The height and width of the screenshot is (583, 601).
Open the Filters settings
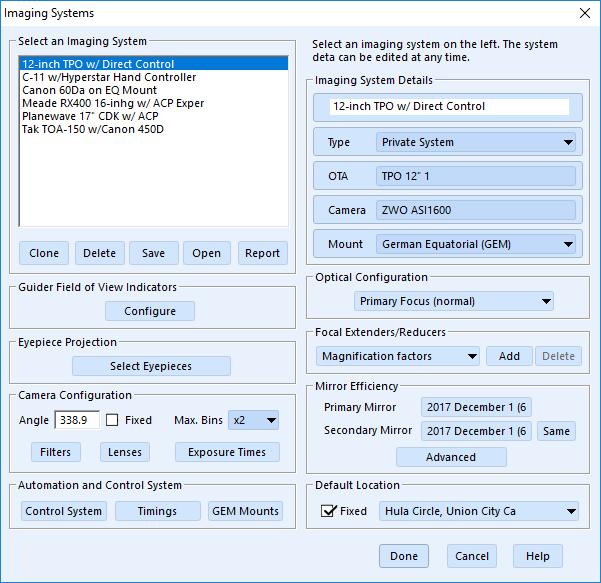(56, 452)
